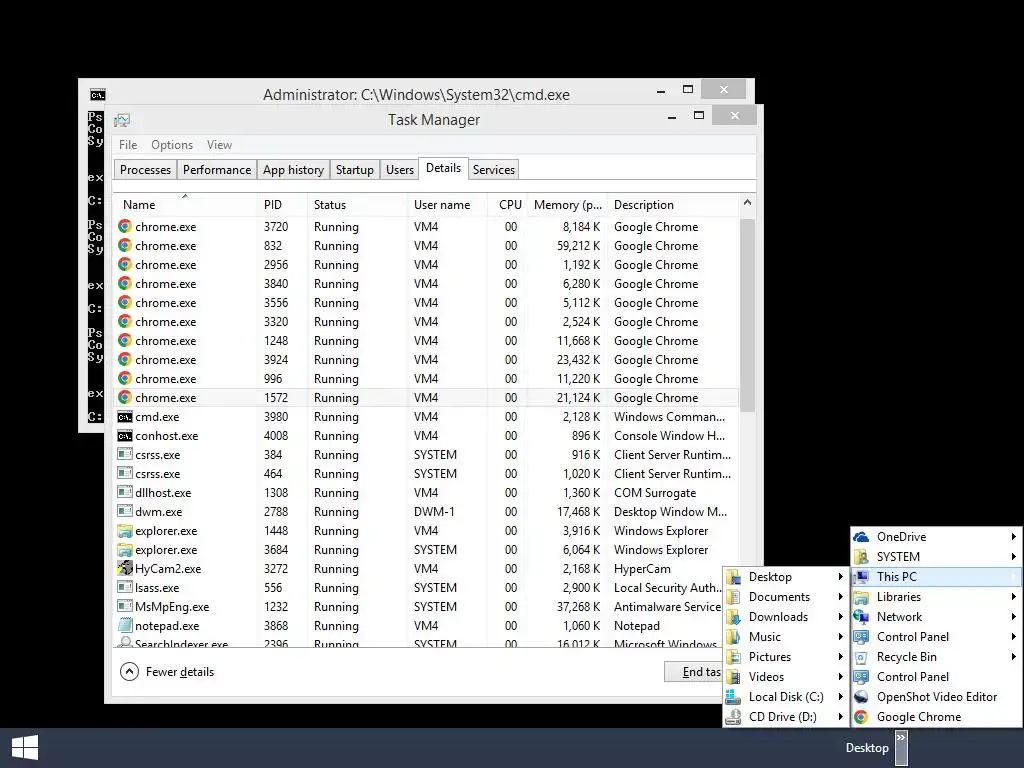Switch to the Startup tab

[x=355, y=170]
